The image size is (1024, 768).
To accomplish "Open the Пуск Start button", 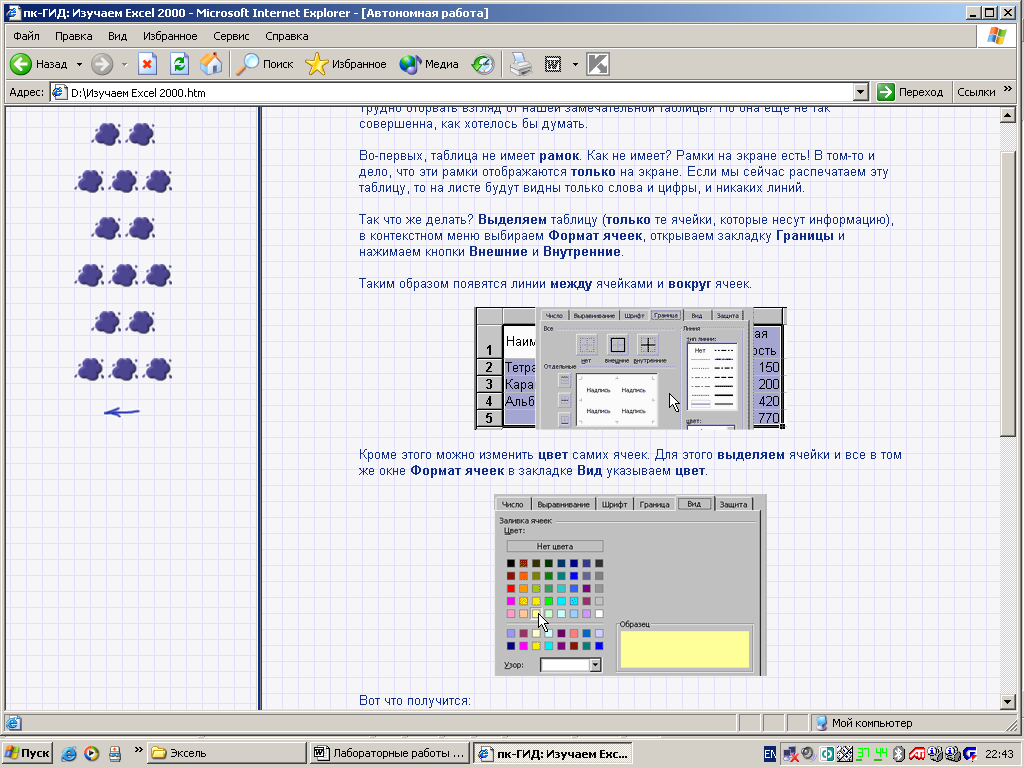I will point(27,753).
